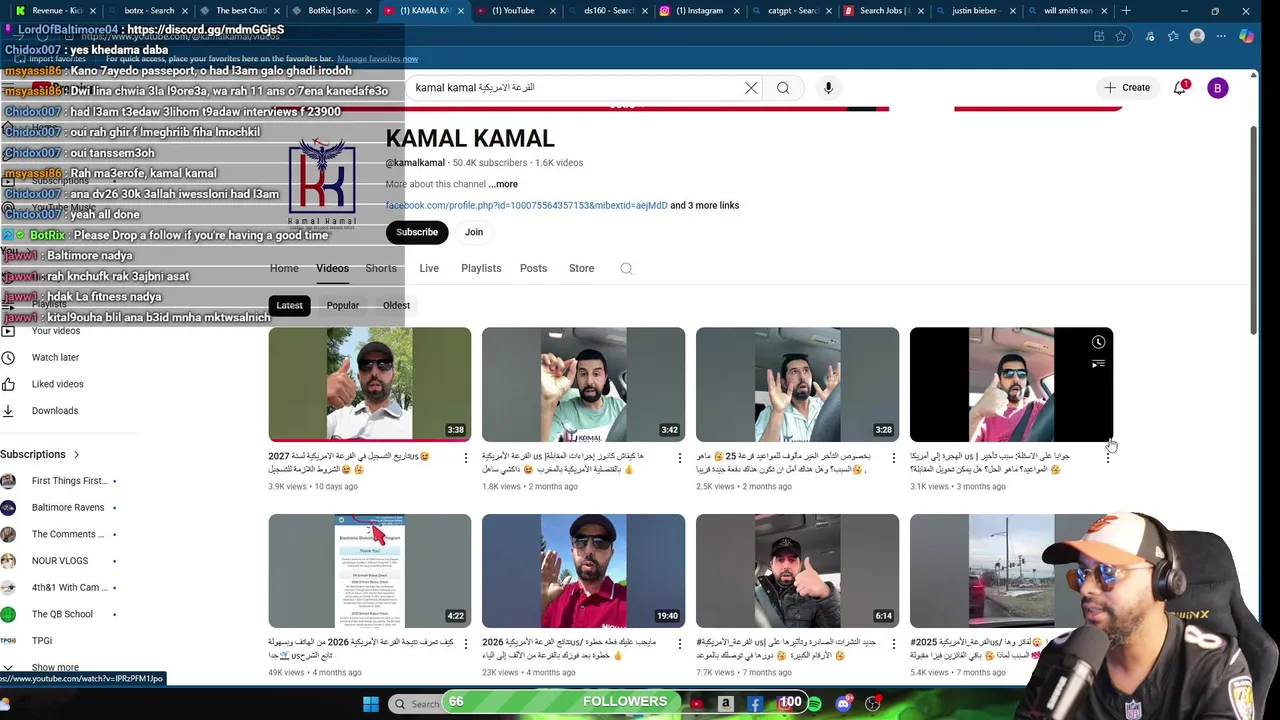This screenshot has width=1280, height=720.
Task: Select the Latest sort chip
Action: pos(289,305)
